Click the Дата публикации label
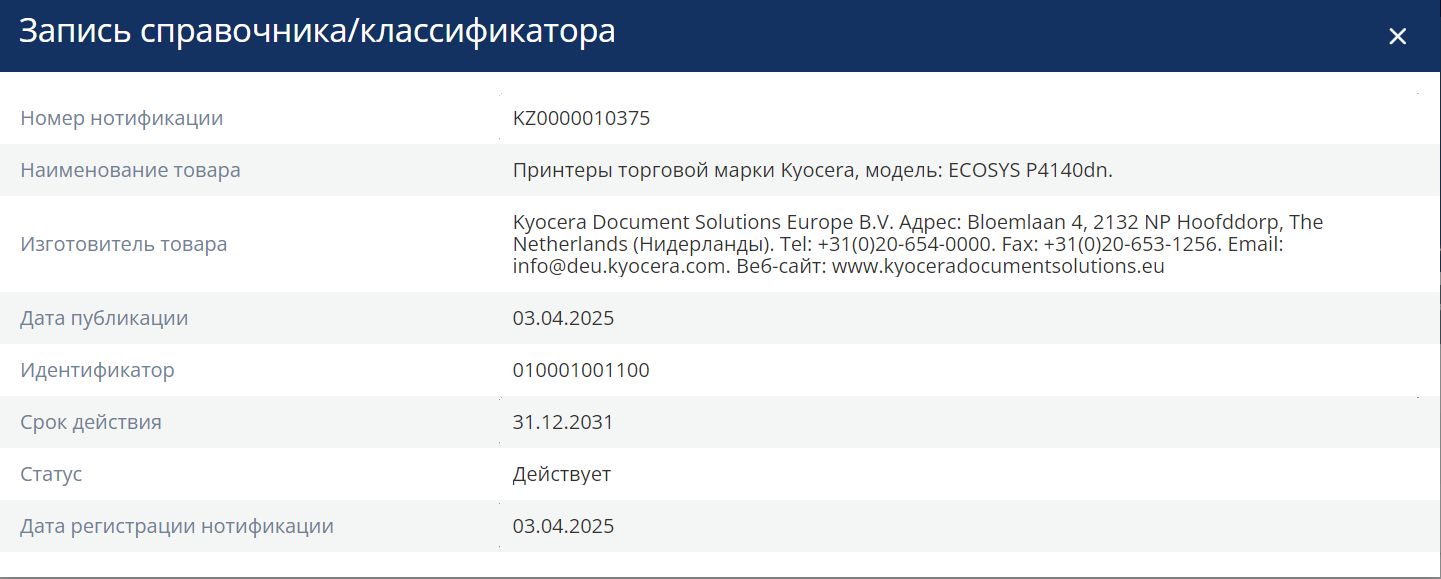Screen dimensions: 1441x579 click(104, 318)
